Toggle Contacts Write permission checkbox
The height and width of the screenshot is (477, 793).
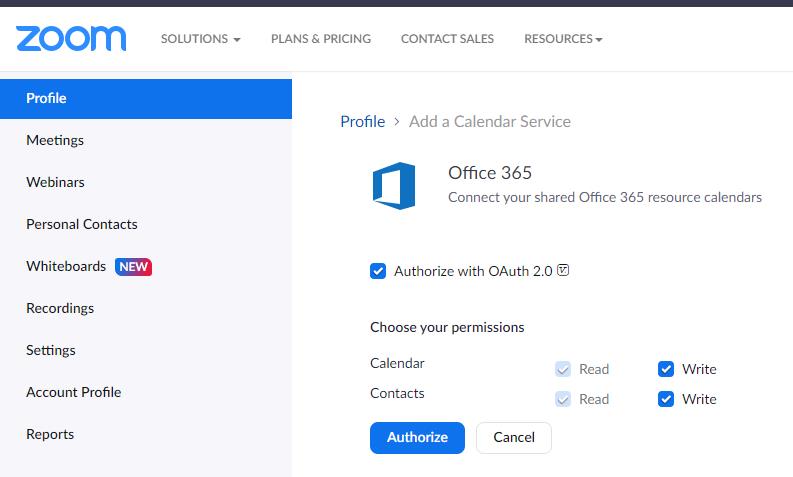[x=666, y=399]
